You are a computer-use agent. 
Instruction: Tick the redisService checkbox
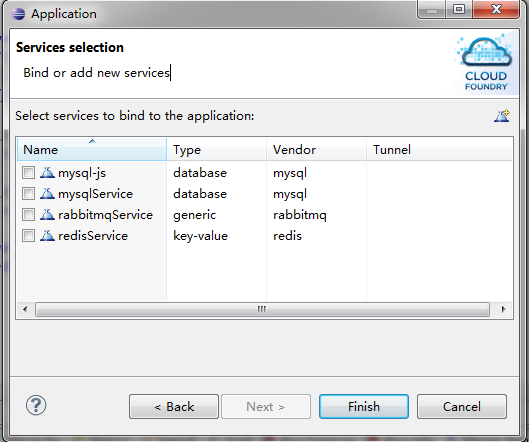(28, 236)
